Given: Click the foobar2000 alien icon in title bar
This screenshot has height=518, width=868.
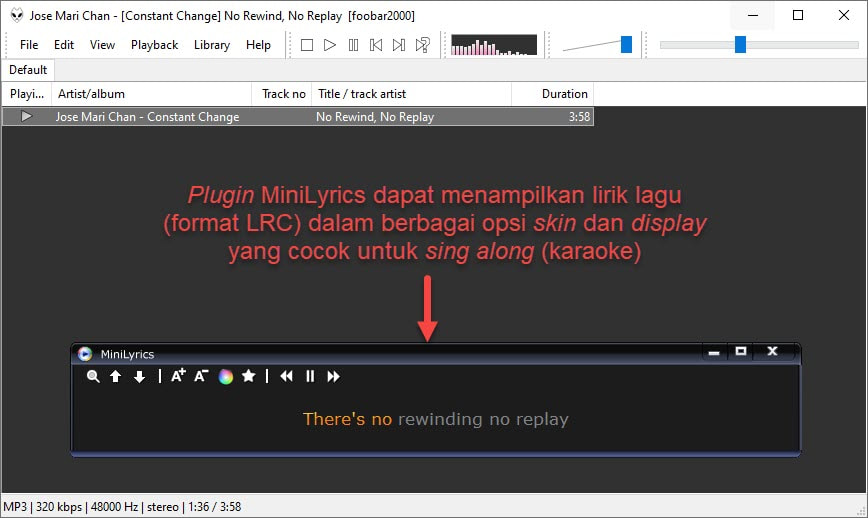Looking at the screenshot, I should click(17, 15).
